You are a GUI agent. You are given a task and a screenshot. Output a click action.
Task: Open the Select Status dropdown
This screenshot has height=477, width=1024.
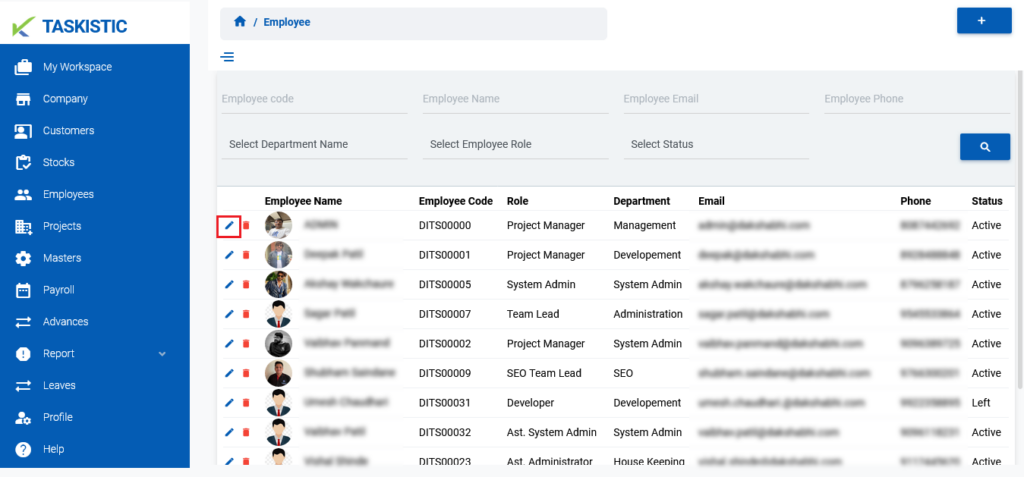coord(716,144)
